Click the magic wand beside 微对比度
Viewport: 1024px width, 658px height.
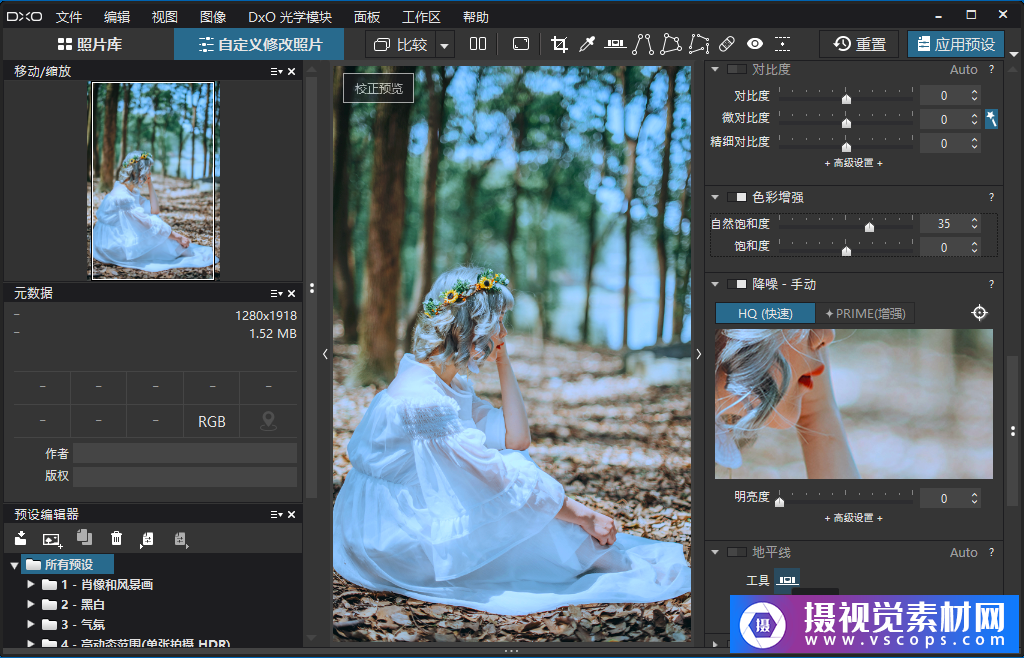click(x=991, y=119)
